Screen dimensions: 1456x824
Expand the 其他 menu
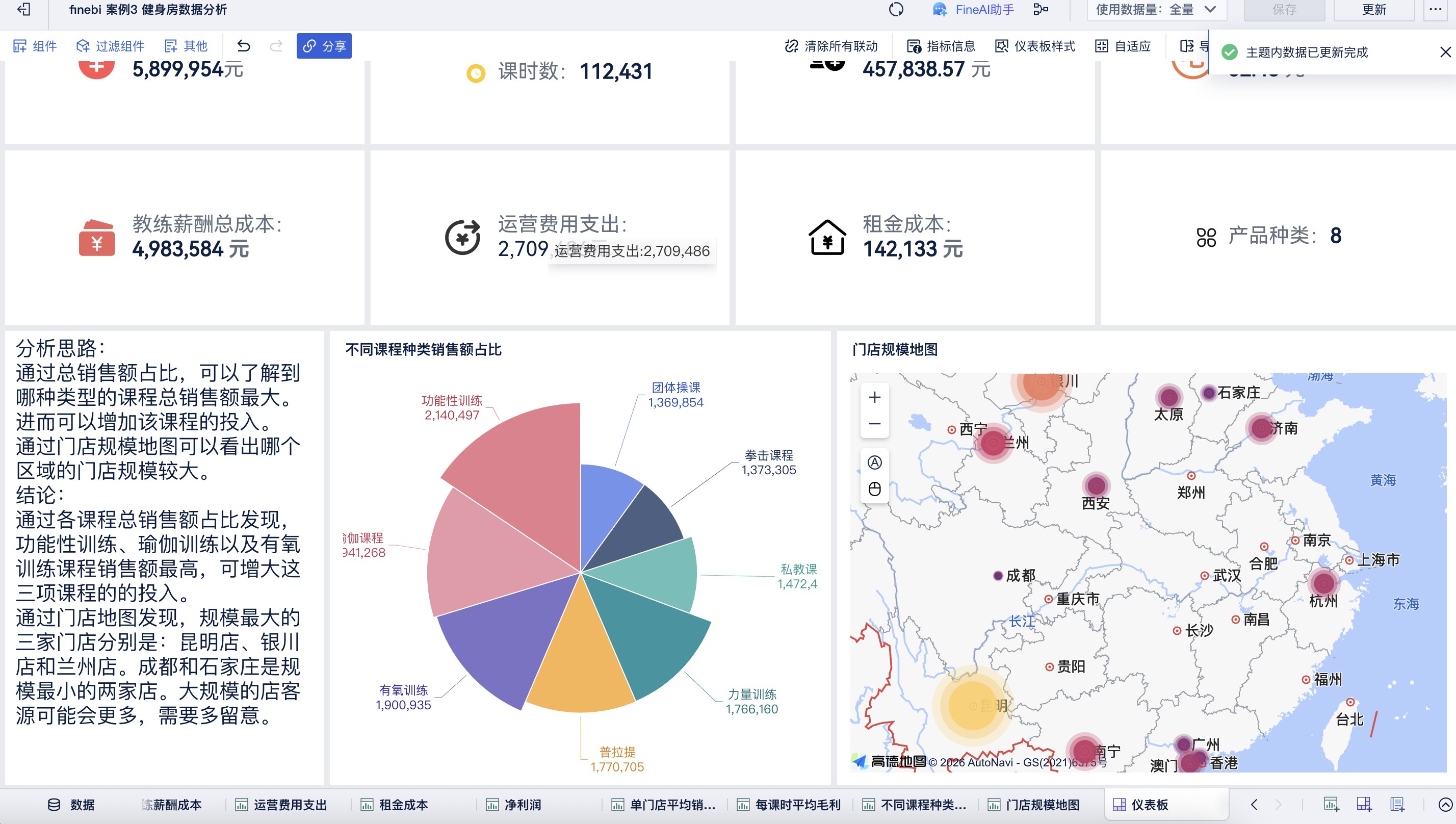tap(186, 46)
